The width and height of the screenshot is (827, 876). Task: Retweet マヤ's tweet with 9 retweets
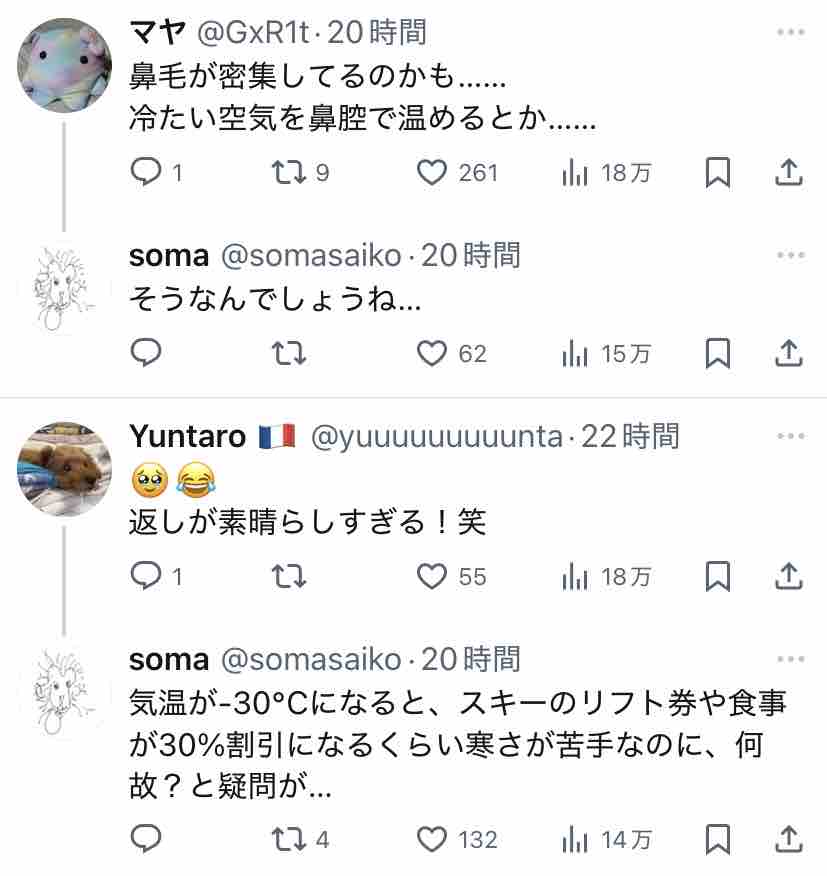[x=289, y=173]
